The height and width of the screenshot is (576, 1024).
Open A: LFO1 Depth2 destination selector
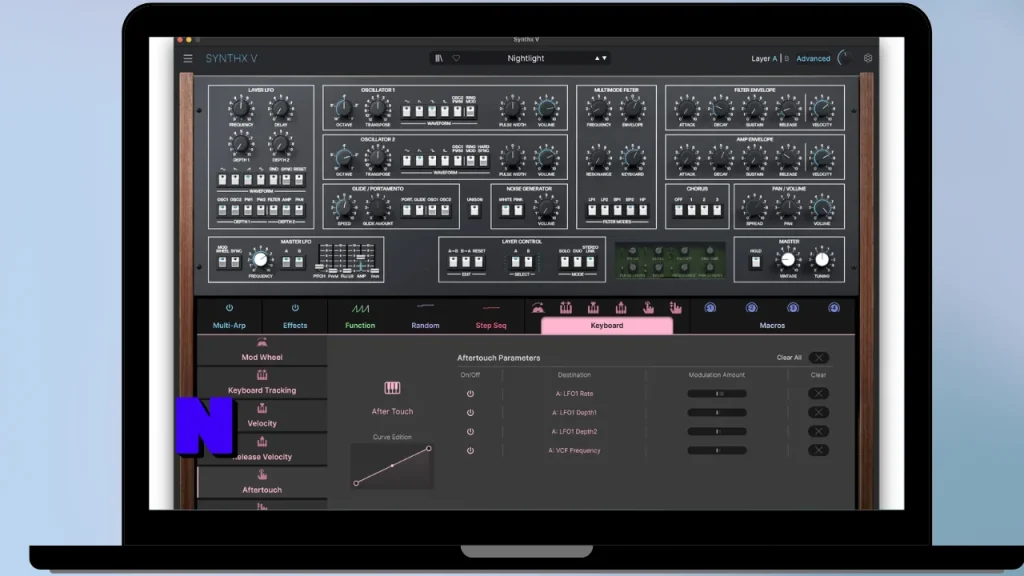574,432
